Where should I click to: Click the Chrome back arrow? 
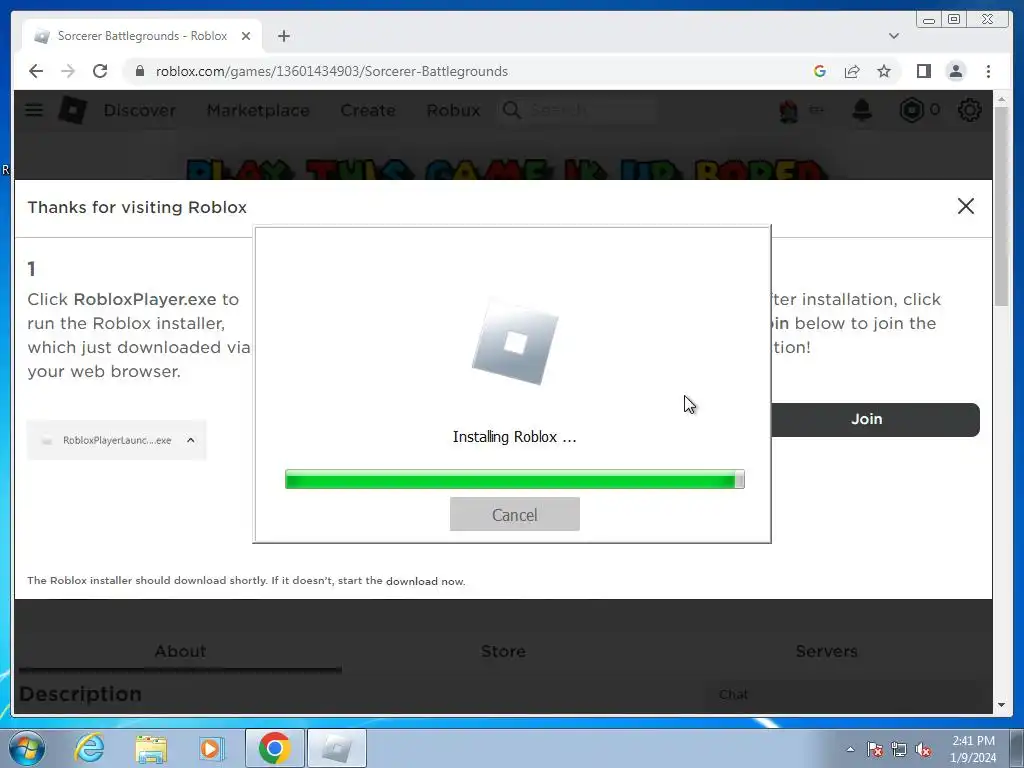click(36, 71)
